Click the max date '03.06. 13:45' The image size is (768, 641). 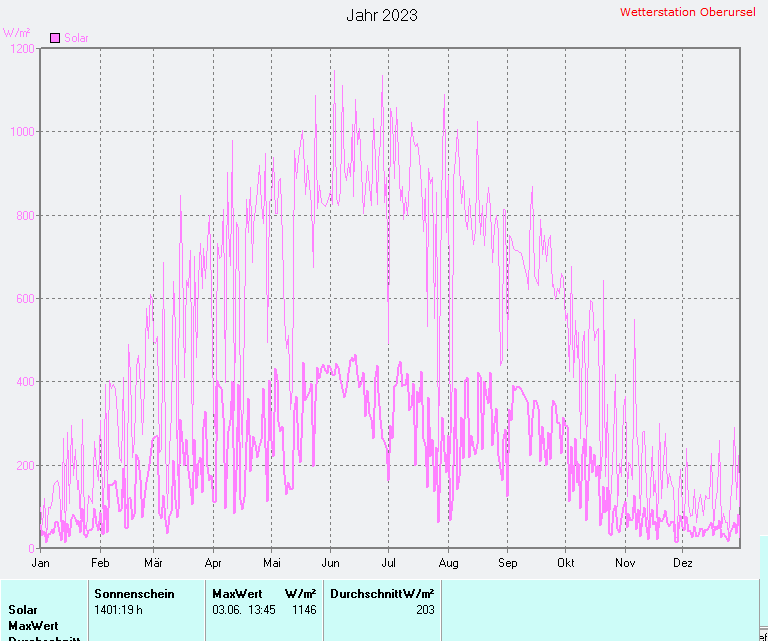point(244,610)
